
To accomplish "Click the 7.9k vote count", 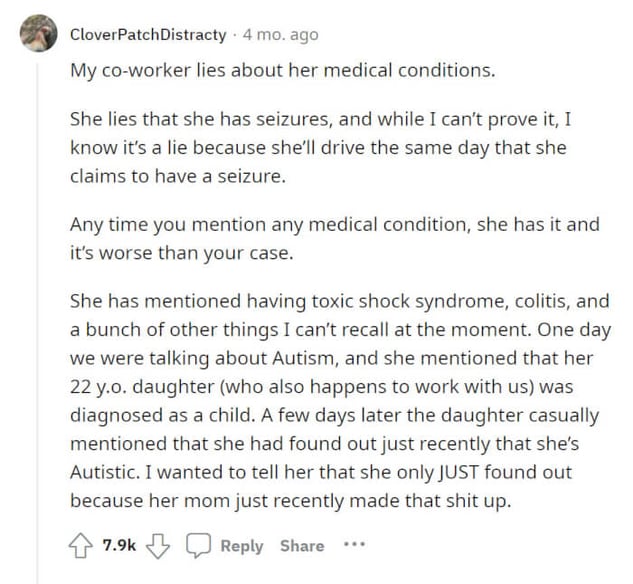I will (x=119, y=545).
